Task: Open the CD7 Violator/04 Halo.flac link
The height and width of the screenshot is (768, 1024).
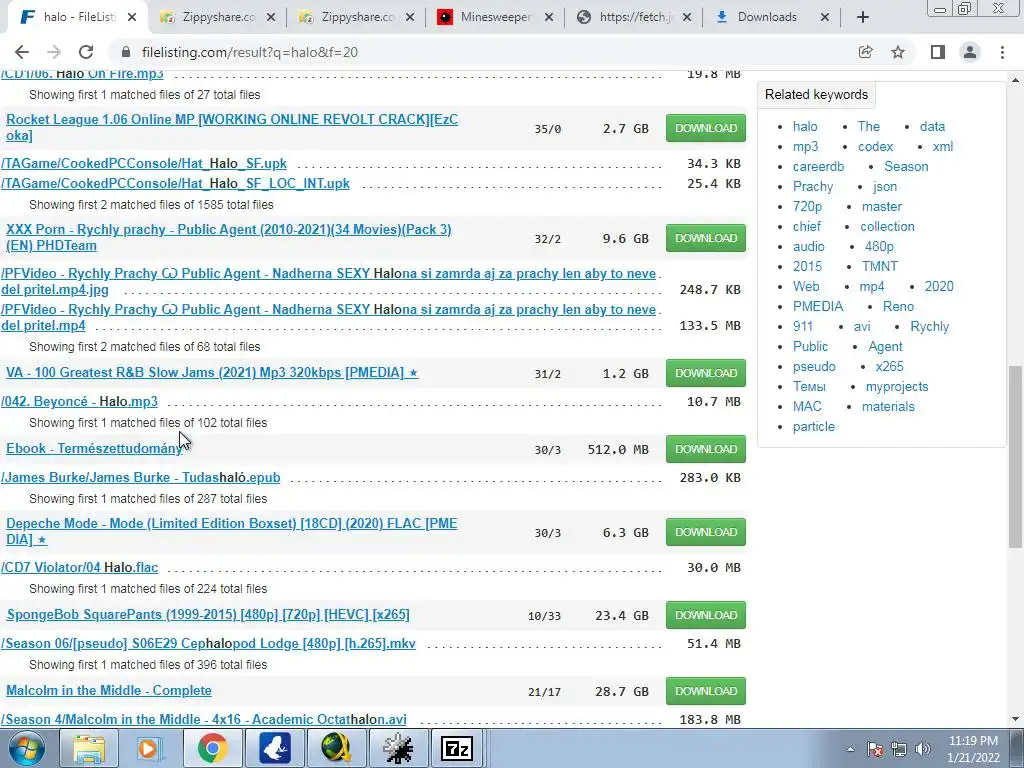Action: point(79,568)
